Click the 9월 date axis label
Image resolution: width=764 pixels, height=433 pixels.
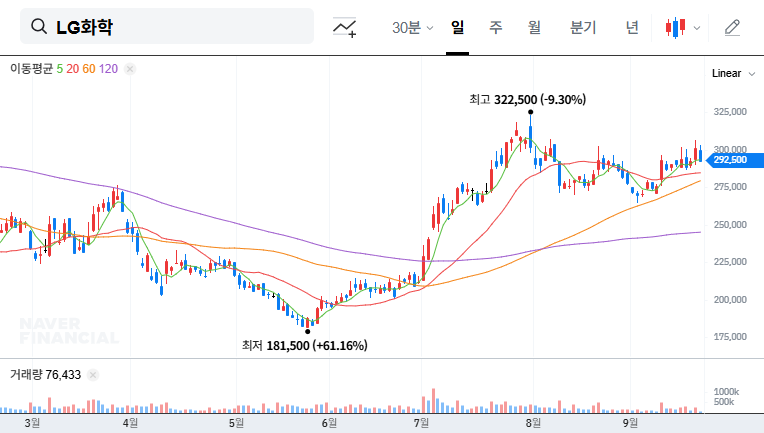630,423
